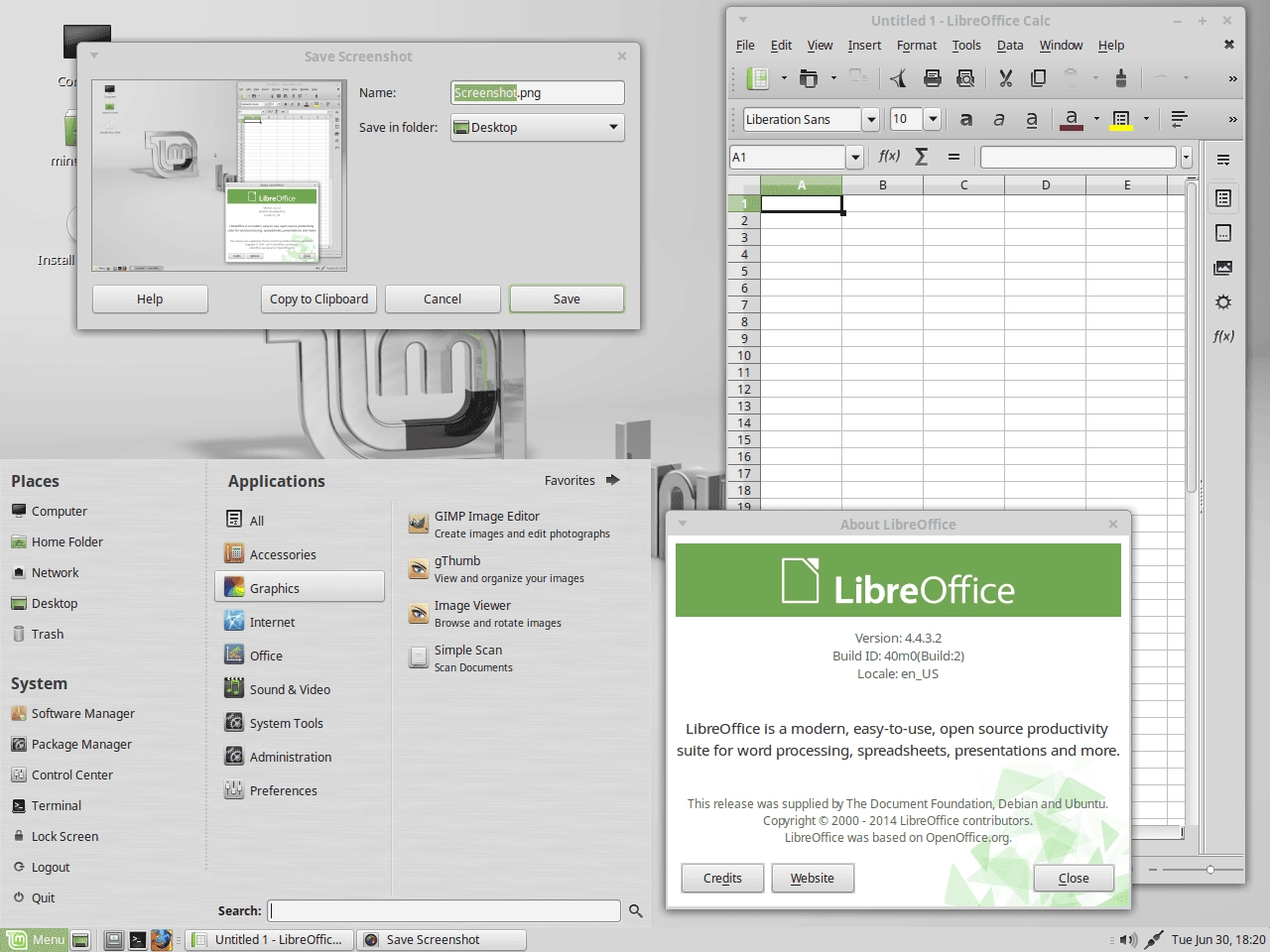
Task: Launch Terminal from the panel launcher icon
Action: pos(138,939)
